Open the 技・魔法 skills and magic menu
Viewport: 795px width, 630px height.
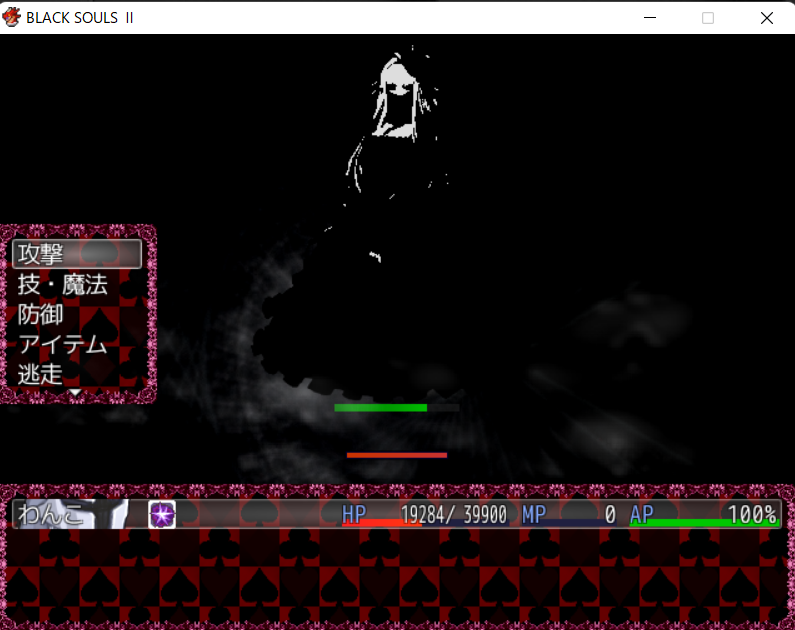[x=62, y=284]
